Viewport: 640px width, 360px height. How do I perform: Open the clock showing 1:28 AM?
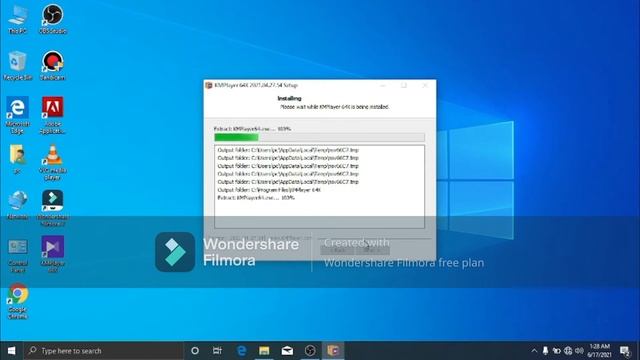(x=599, y=351)
